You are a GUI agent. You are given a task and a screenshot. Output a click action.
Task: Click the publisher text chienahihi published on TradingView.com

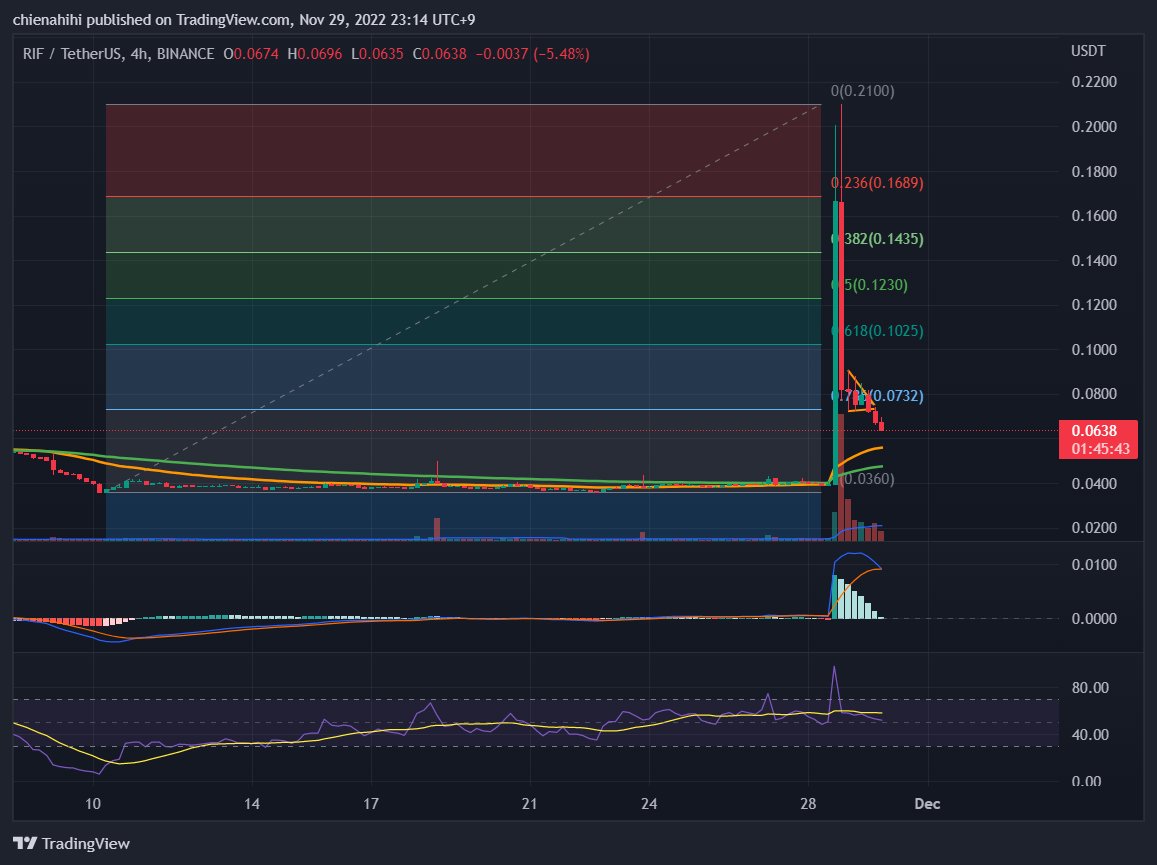151,20
